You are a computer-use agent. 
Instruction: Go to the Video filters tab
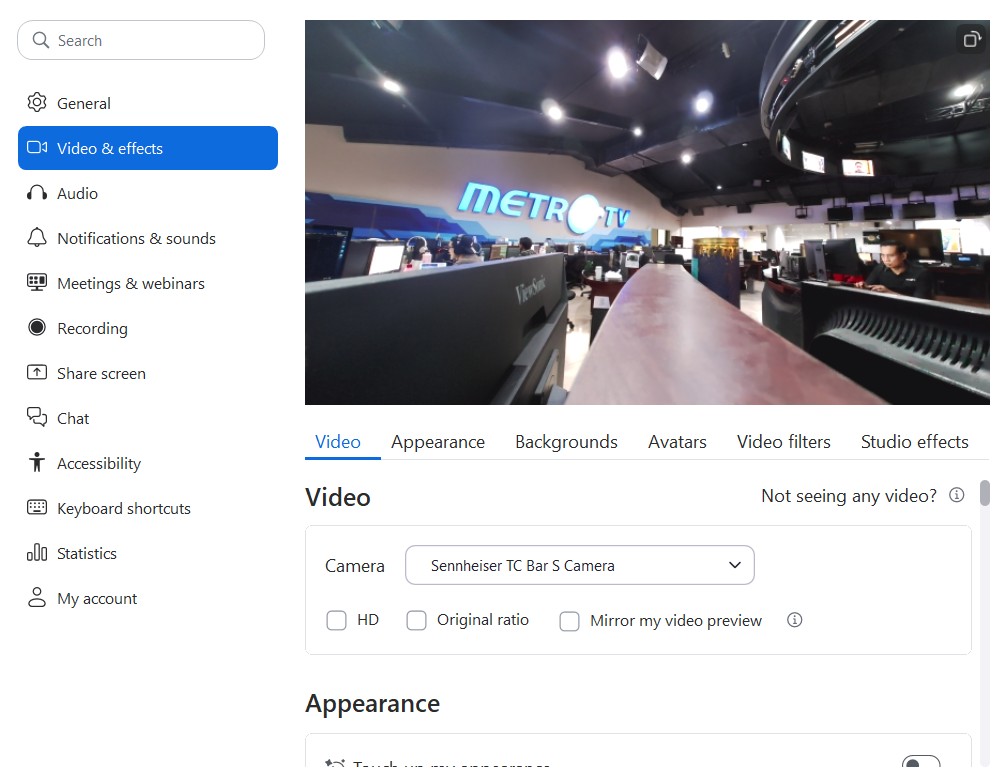click(x=784, y=442)
